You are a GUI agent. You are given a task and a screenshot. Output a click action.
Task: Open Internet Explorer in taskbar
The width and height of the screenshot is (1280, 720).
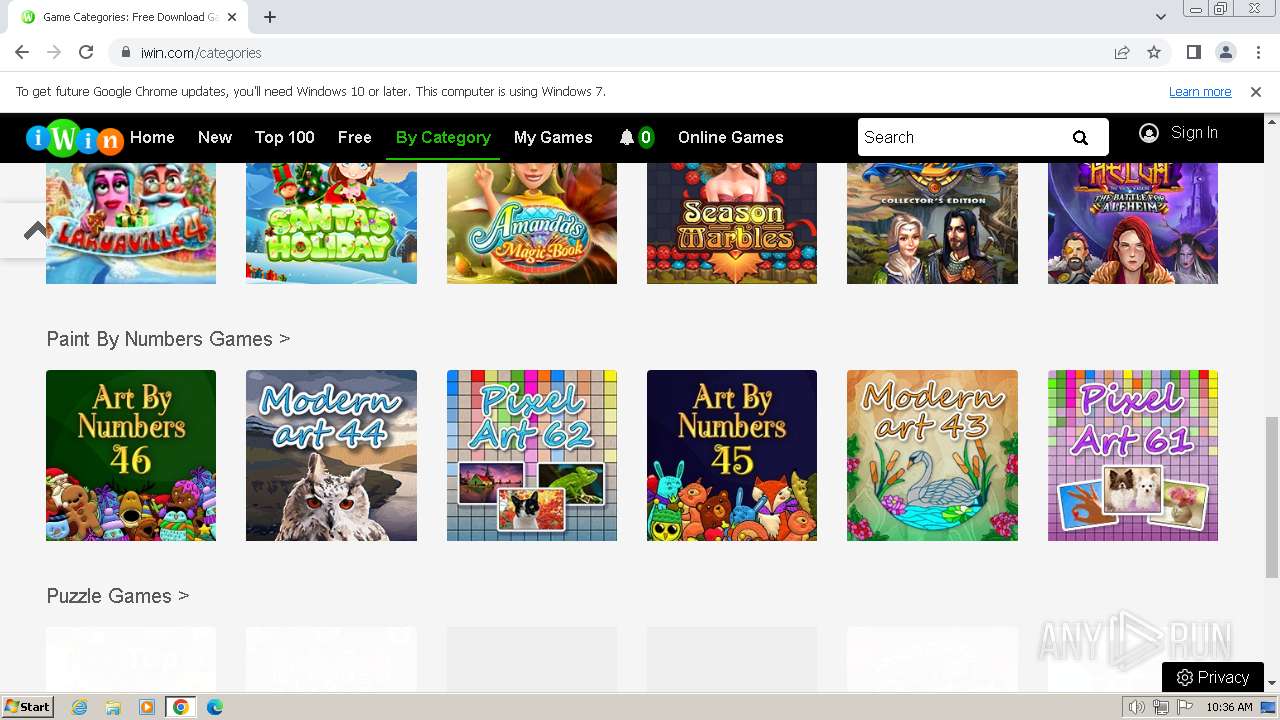[79, 707]
